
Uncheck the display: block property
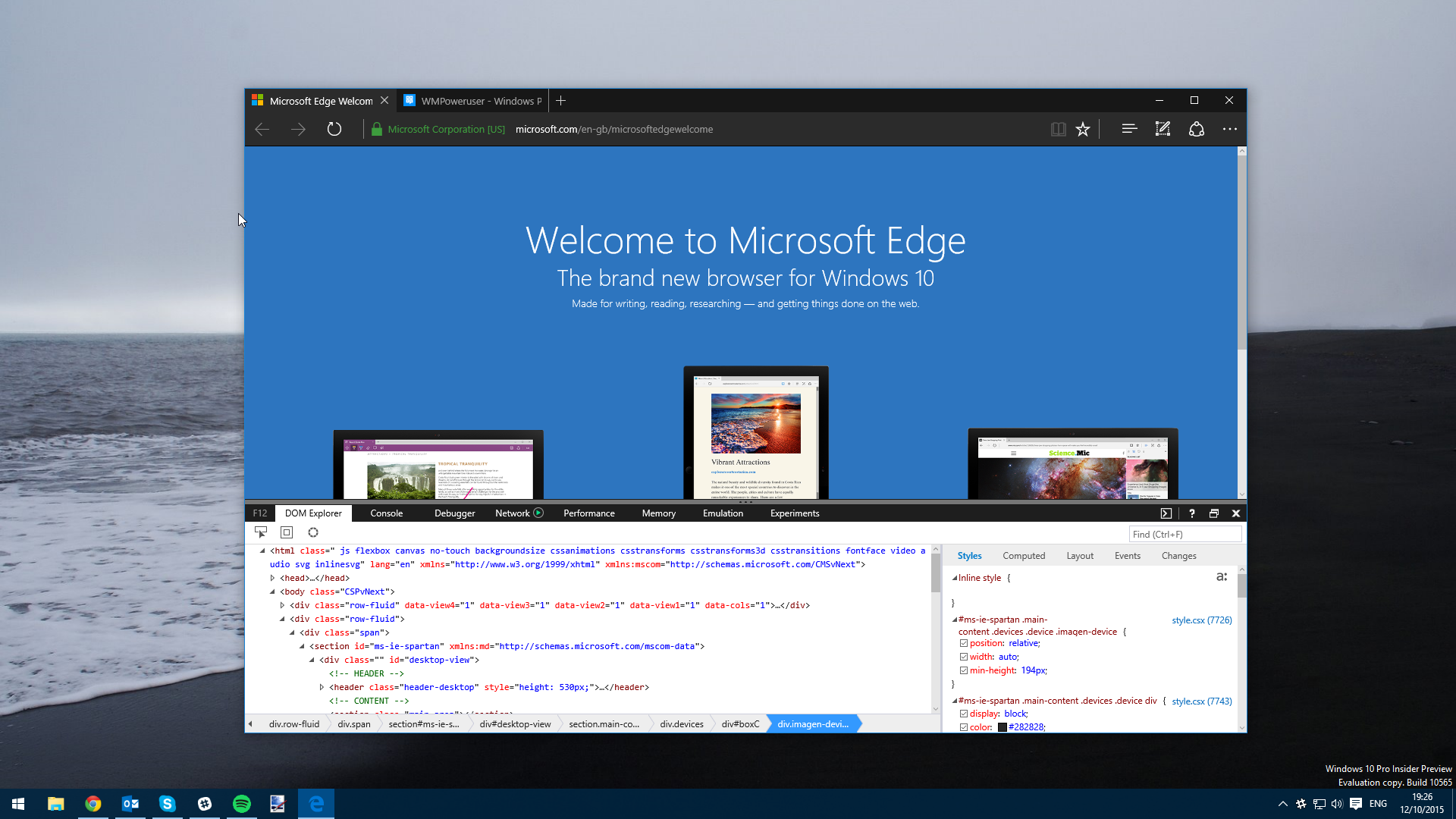[x=964, y=714]
